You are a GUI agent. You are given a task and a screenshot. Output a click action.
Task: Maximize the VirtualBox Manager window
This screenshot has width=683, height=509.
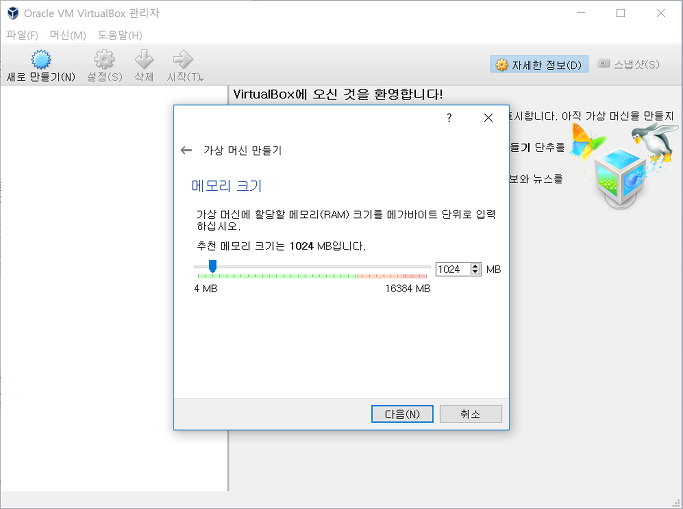pyautogui.click(x=620, y=13)
